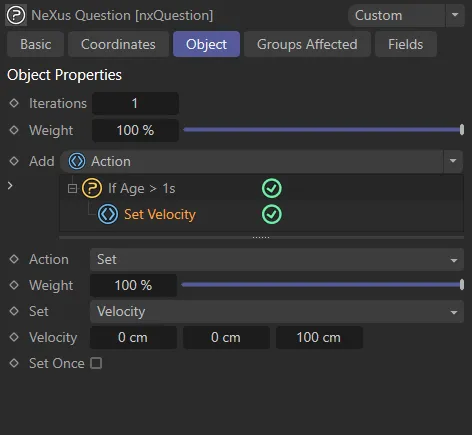Image resolution: width=472 pixels, height=435 pixels.
Task: Click the Weight slider below the Action row
Action: pos(322,285)
